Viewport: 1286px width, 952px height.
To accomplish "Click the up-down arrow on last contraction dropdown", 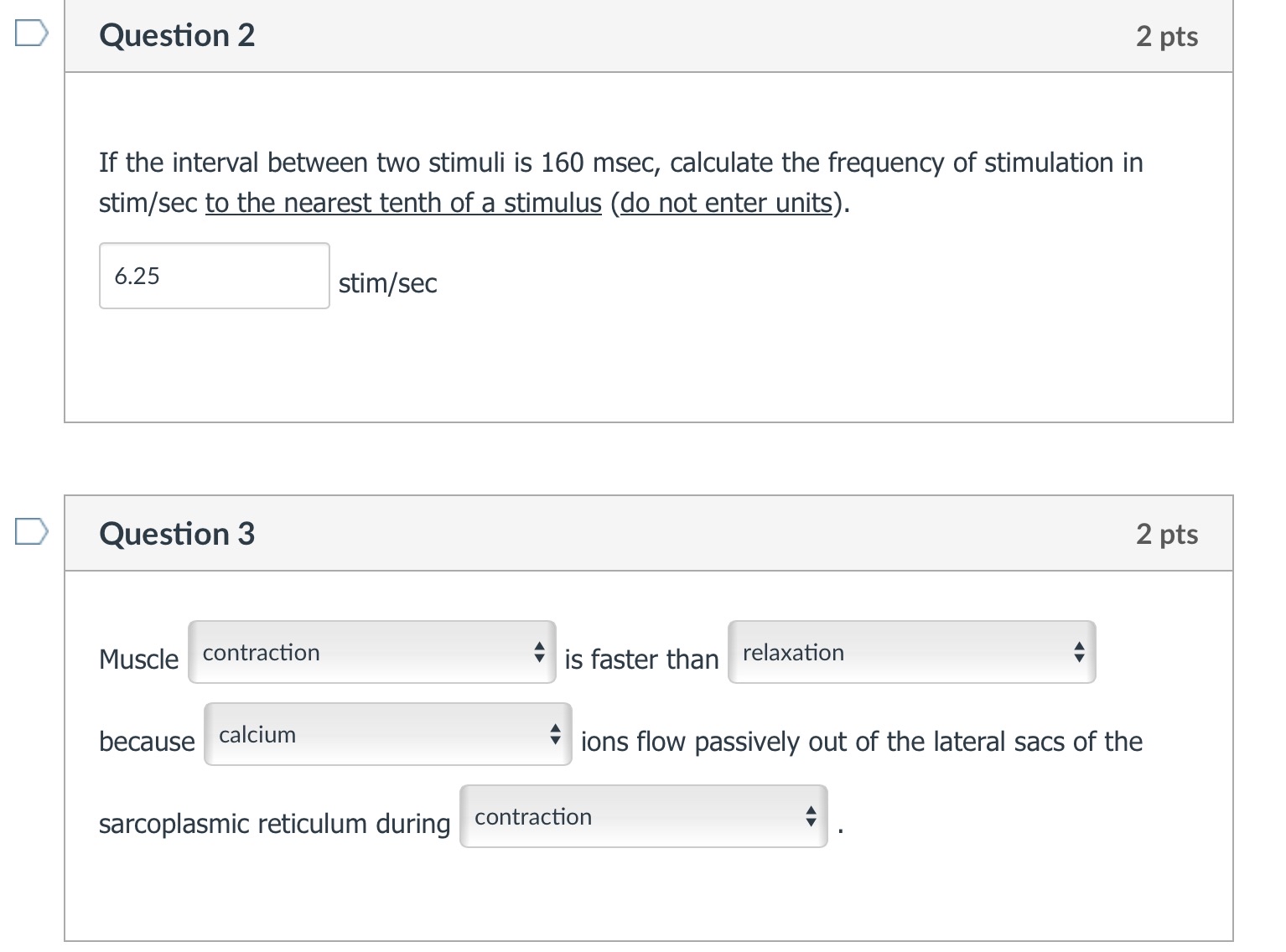I will tap(810, 816).
